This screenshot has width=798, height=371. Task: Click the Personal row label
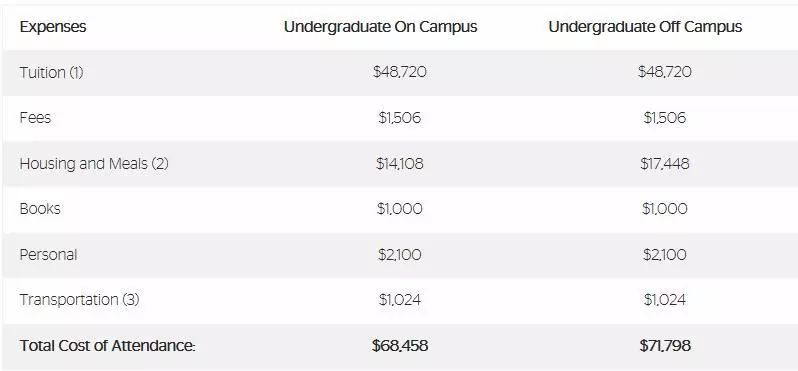[48, 254]
